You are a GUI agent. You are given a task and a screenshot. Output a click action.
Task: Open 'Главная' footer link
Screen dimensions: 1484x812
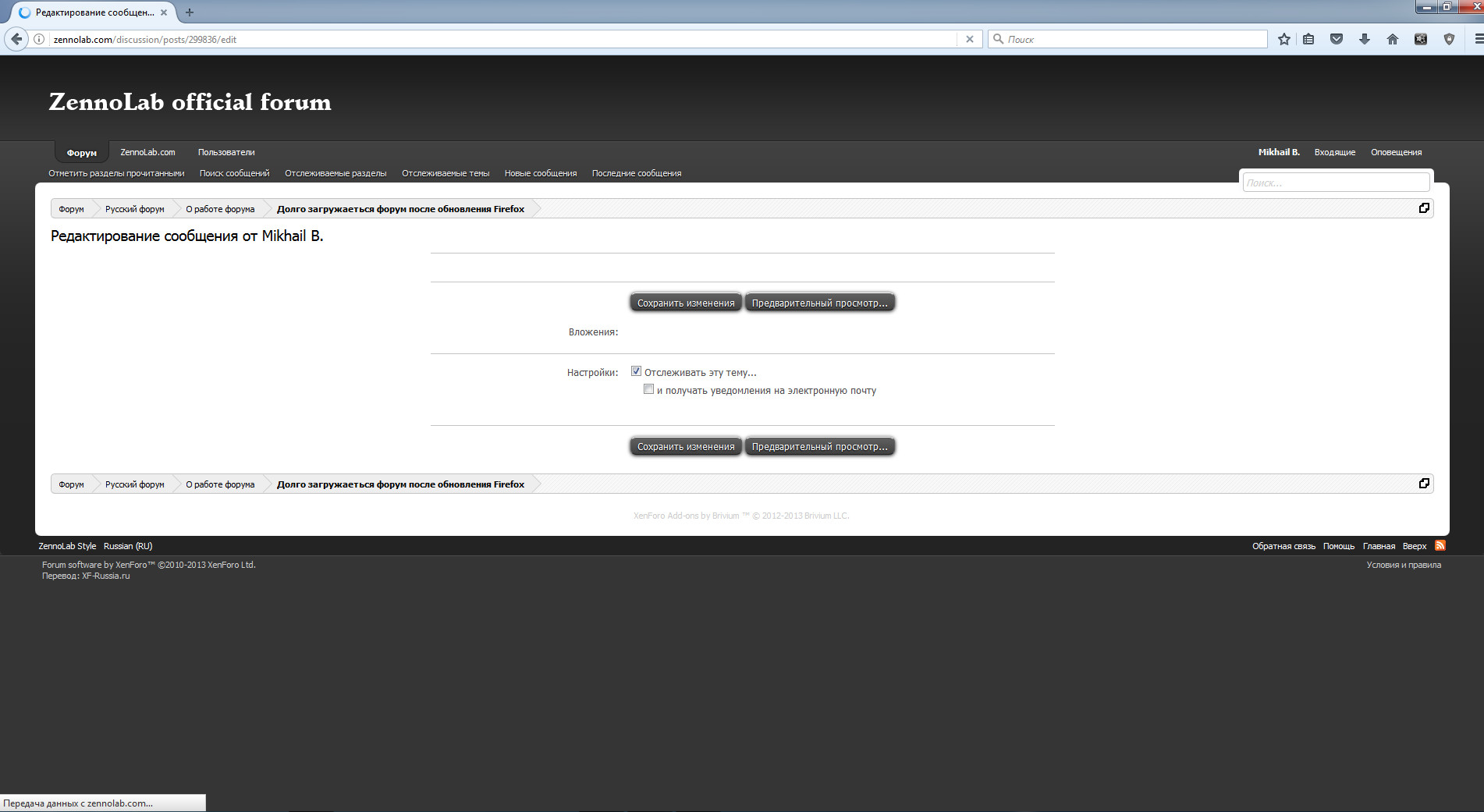[1379, 546]
